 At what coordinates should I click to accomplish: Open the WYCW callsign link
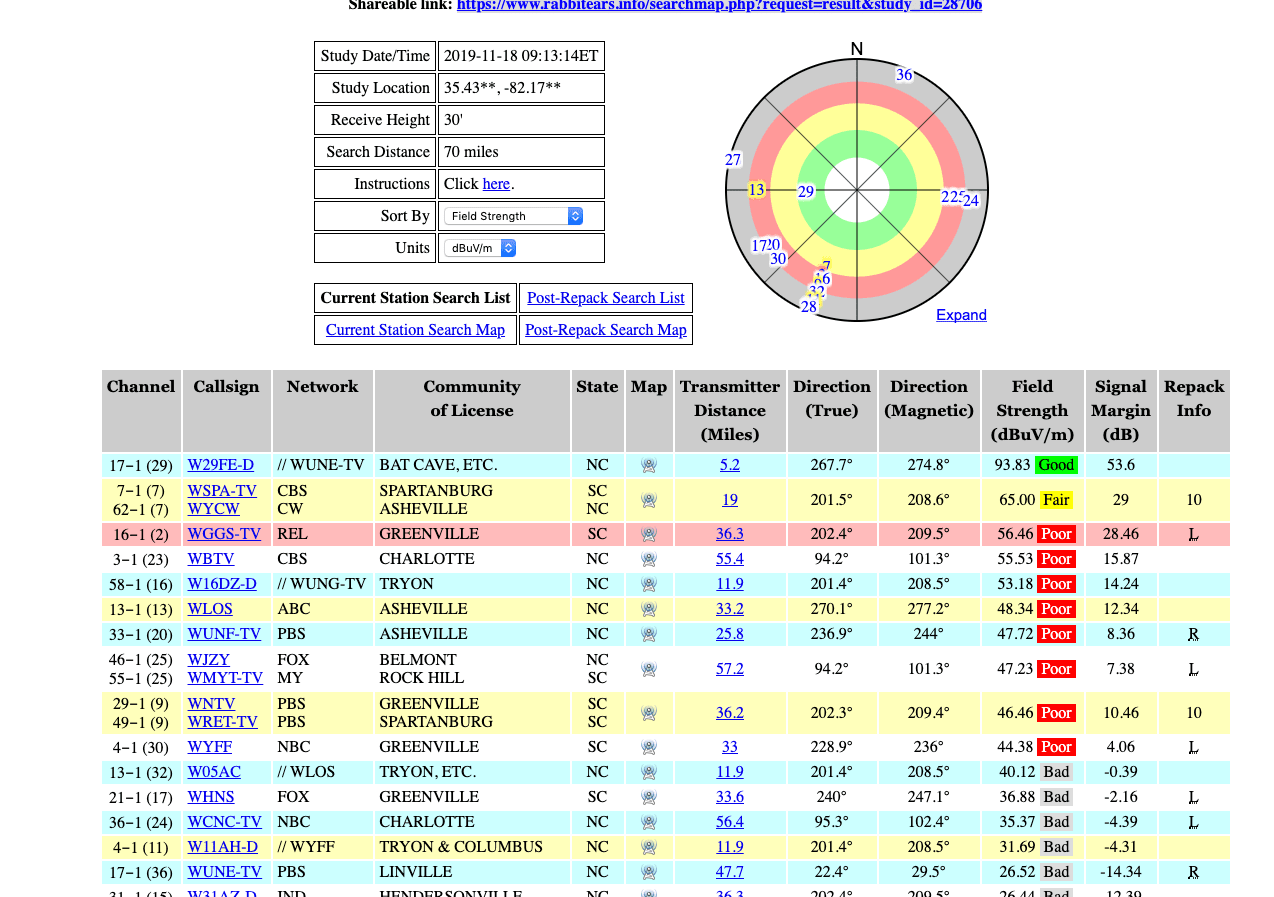point(214,509)
